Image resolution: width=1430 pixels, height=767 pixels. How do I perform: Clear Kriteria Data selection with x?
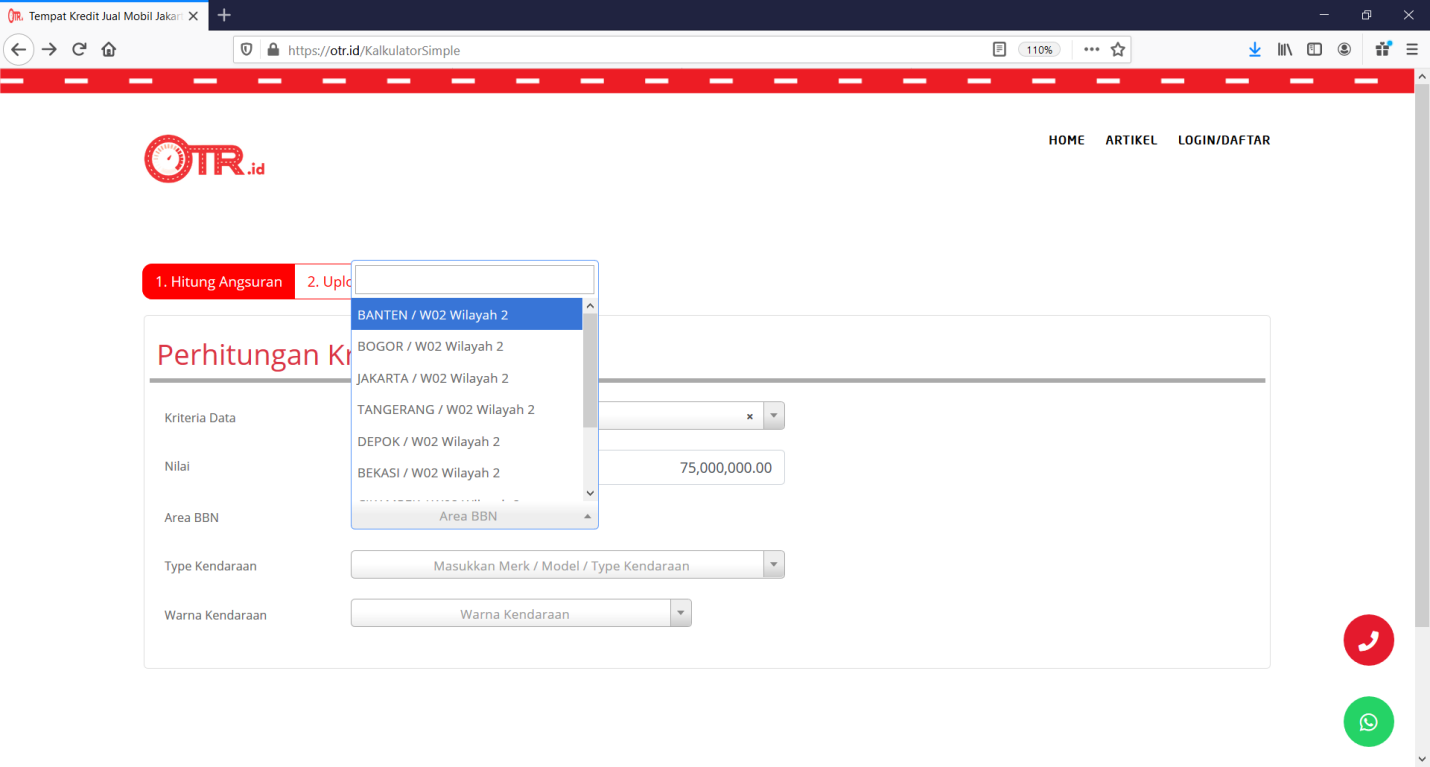(750, 417)
